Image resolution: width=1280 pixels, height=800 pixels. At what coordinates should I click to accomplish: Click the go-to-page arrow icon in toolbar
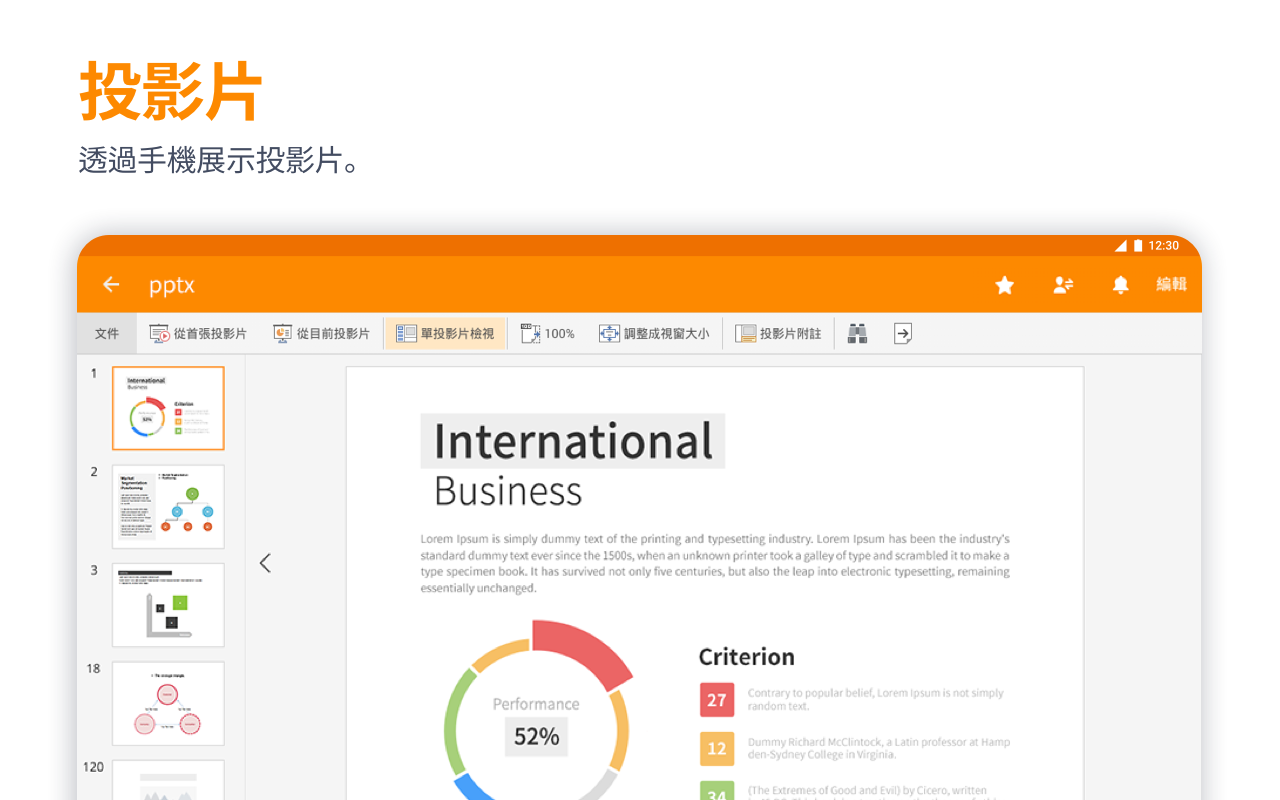(903, 334)
